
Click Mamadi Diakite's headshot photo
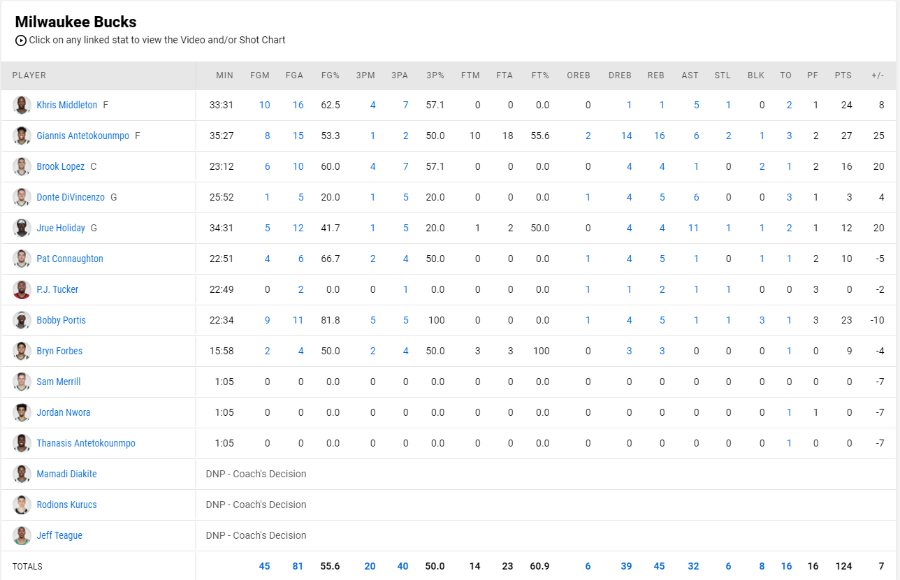click(x=22, y=474)
